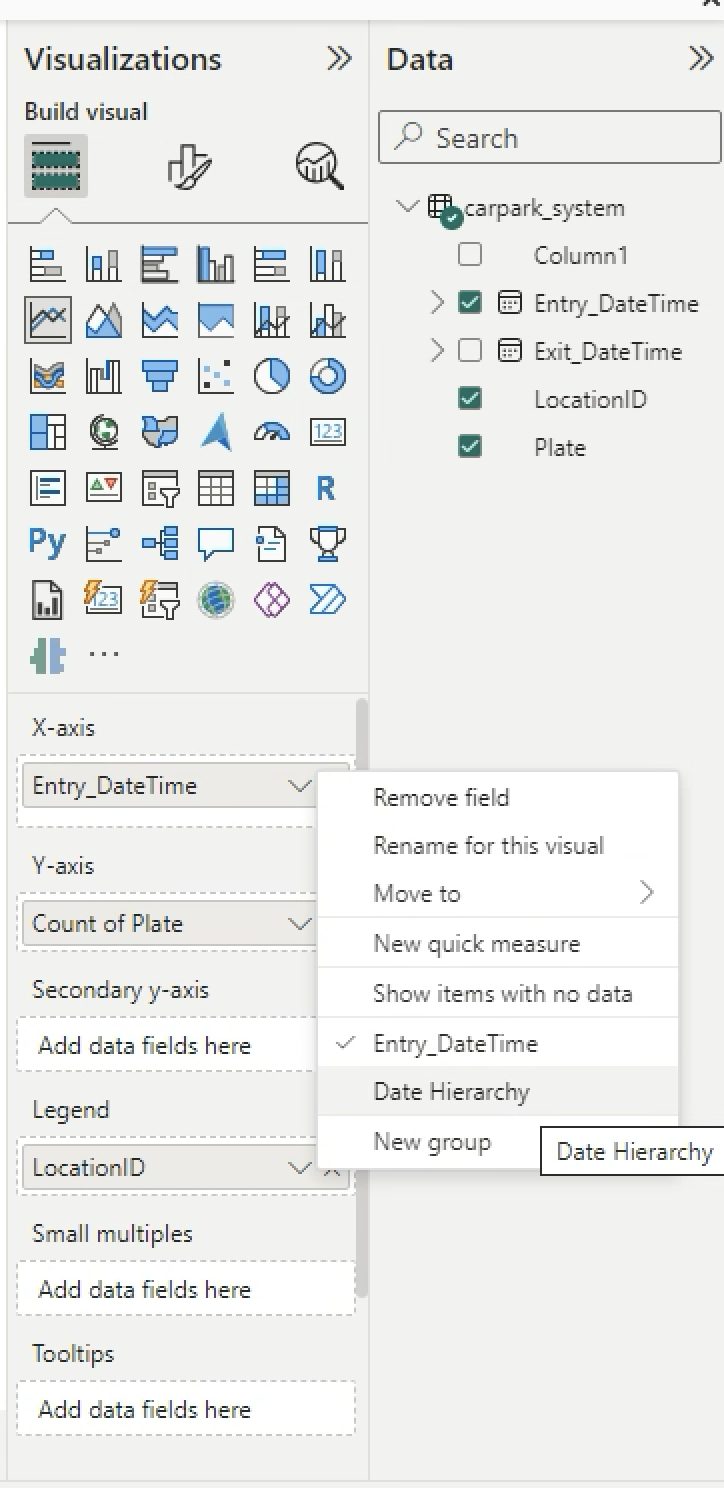Enable the Exit_DateTime field checkbox
This screenshot has height=1488, width=724.
[x=470, y=351]
